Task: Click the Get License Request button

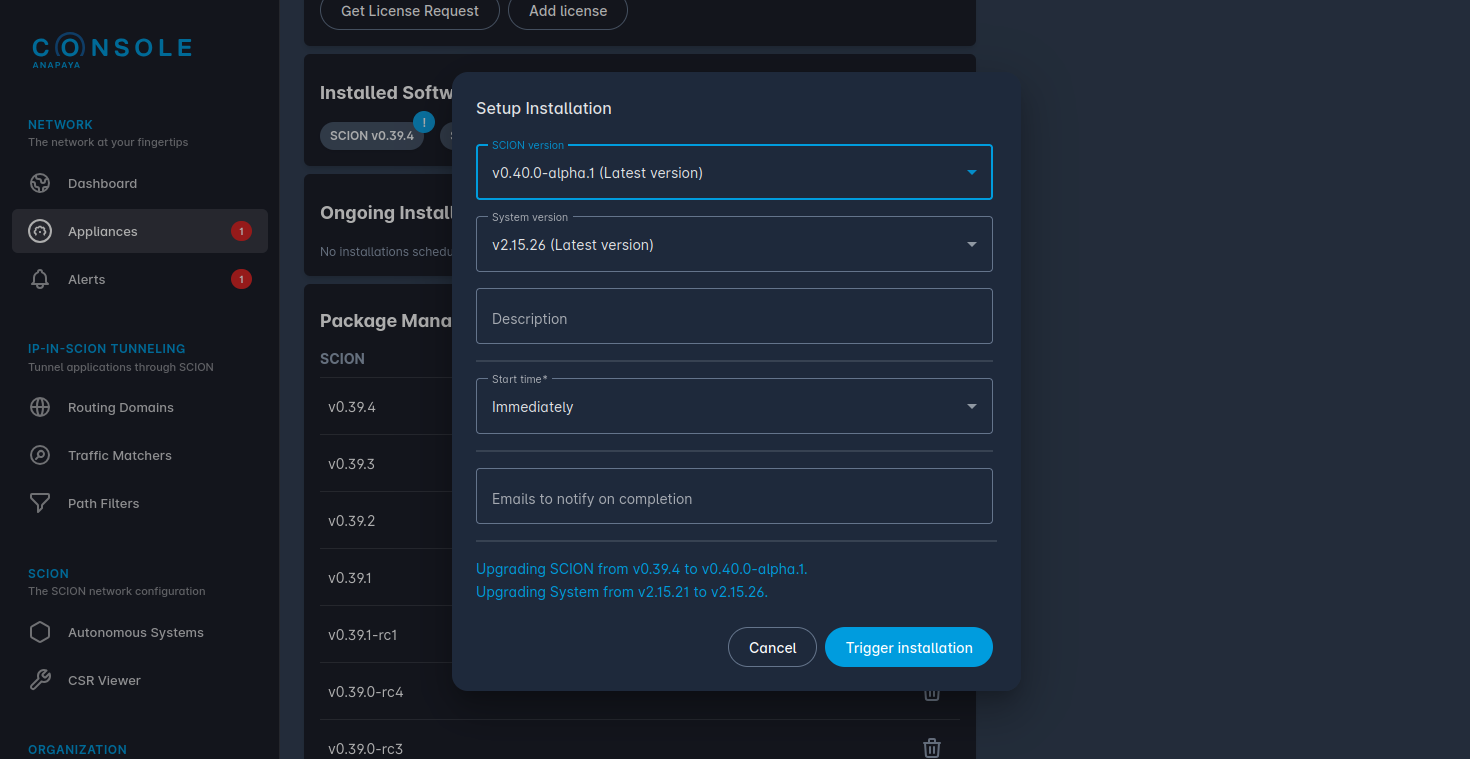Action: click(409, 11)
